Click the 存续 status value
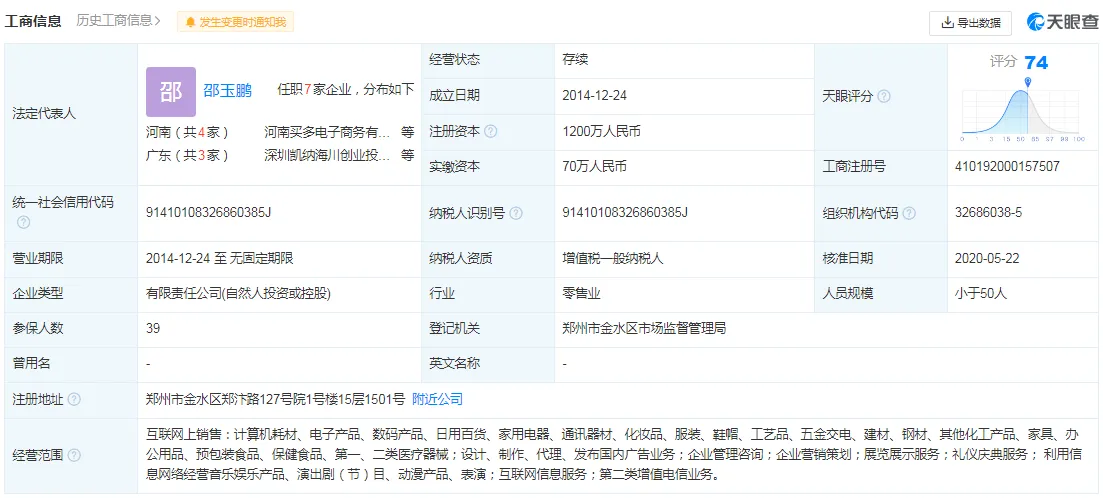Screen dimensions: 1103x498 coord(575,60)
